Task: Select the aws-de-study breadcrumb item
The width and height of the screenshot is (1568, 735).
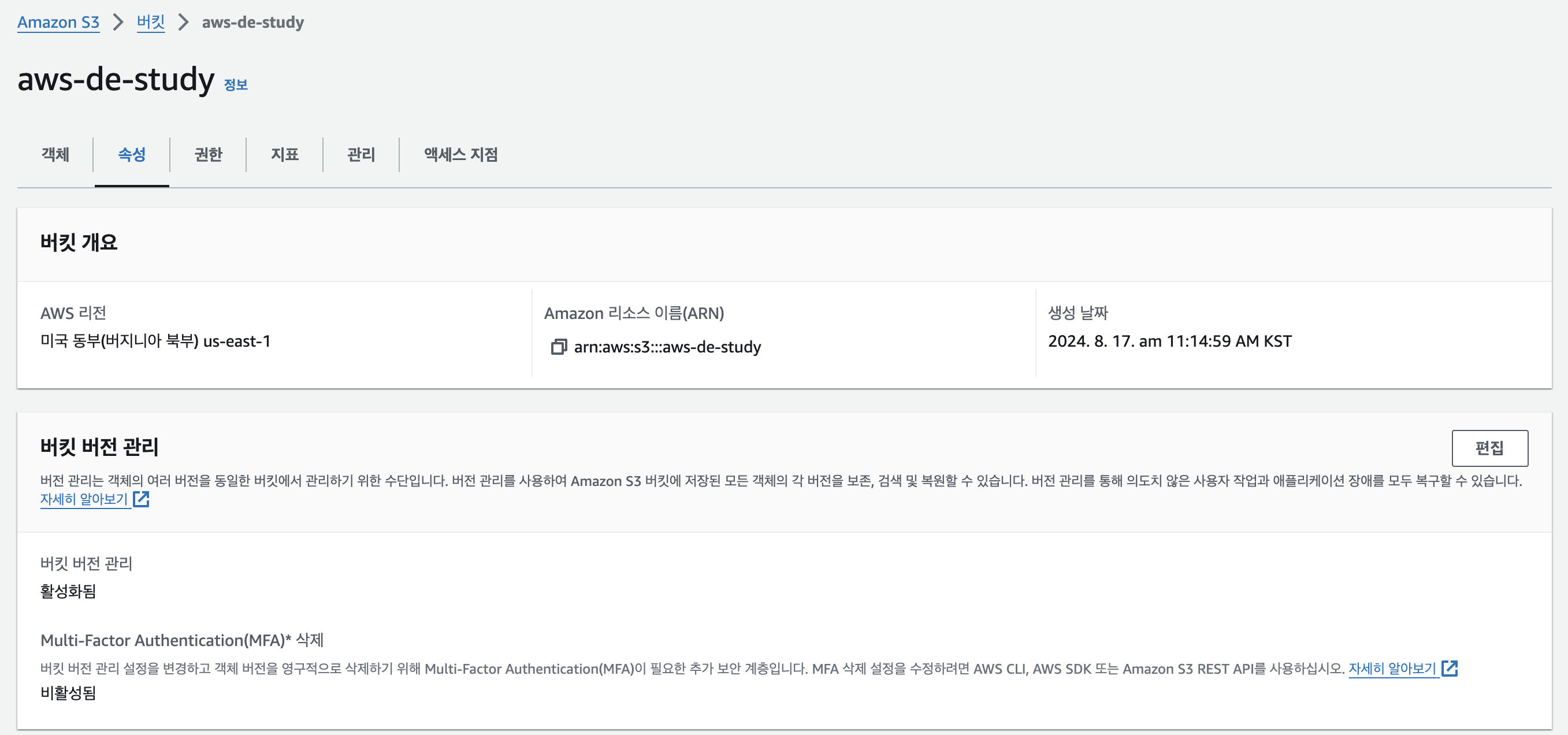Action: click(253, 23)
